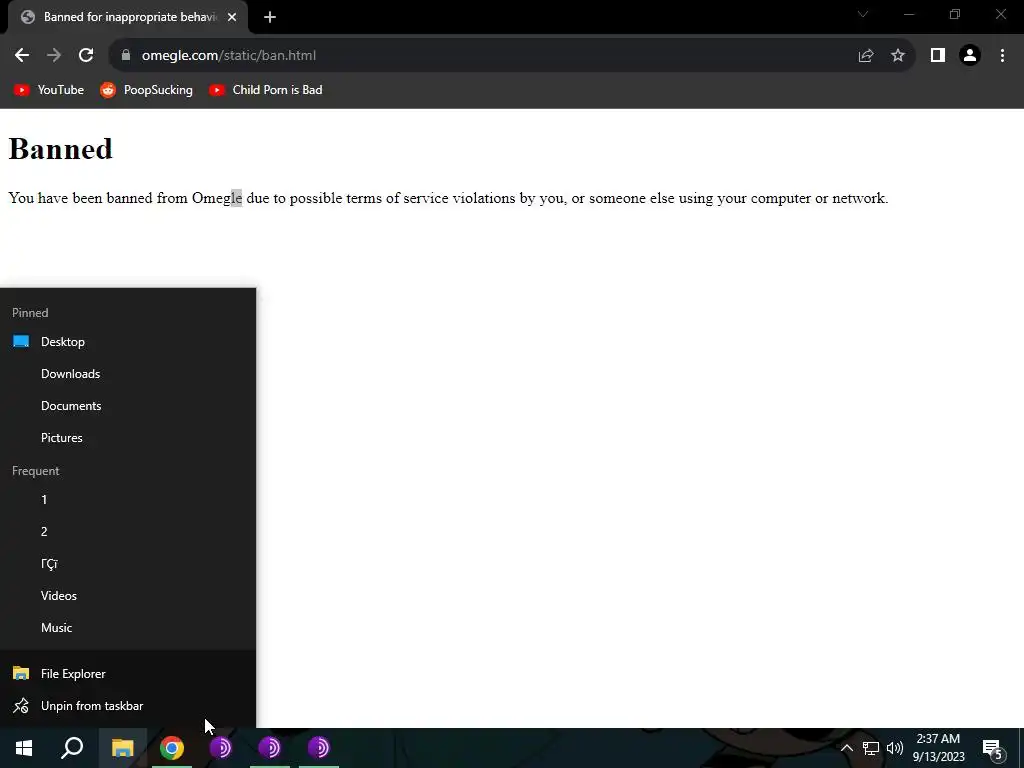This screenshot has width=1024, height=768.
Task: Launch File Explorer from jump list
Action: click(128, 673)
